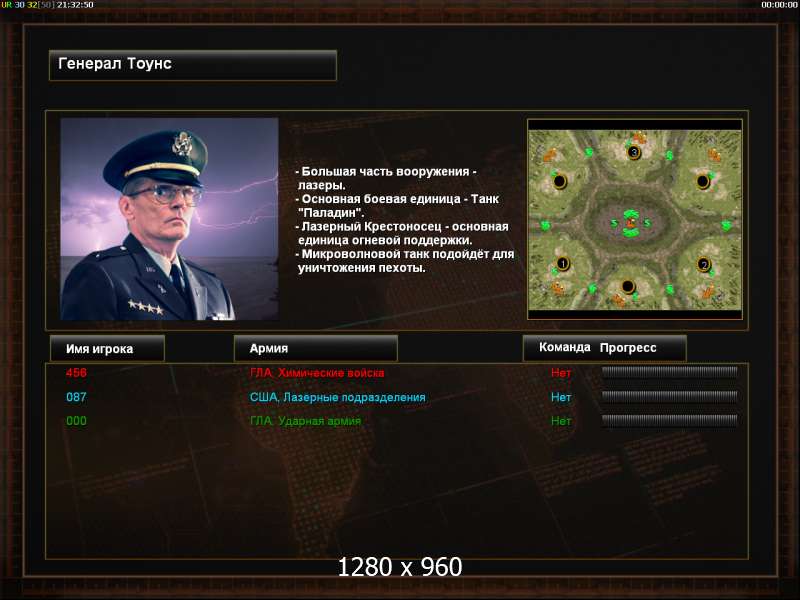Select the red oil derrick at map center
The width and height of the screenshot is (800, 600).
pyautogui.click(x=632, y=222)
